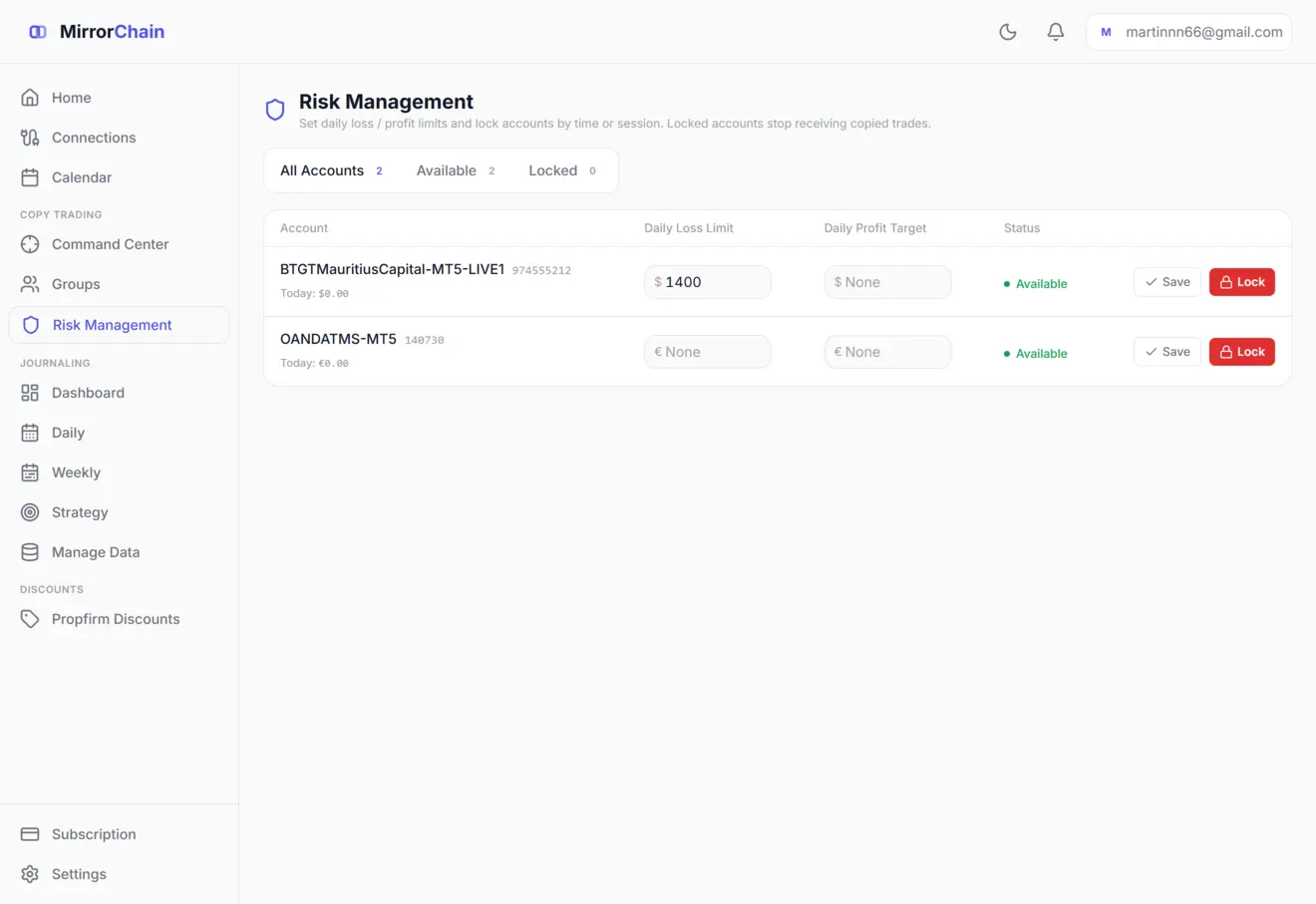Click the Today: $0.00 text

(314, 294)
